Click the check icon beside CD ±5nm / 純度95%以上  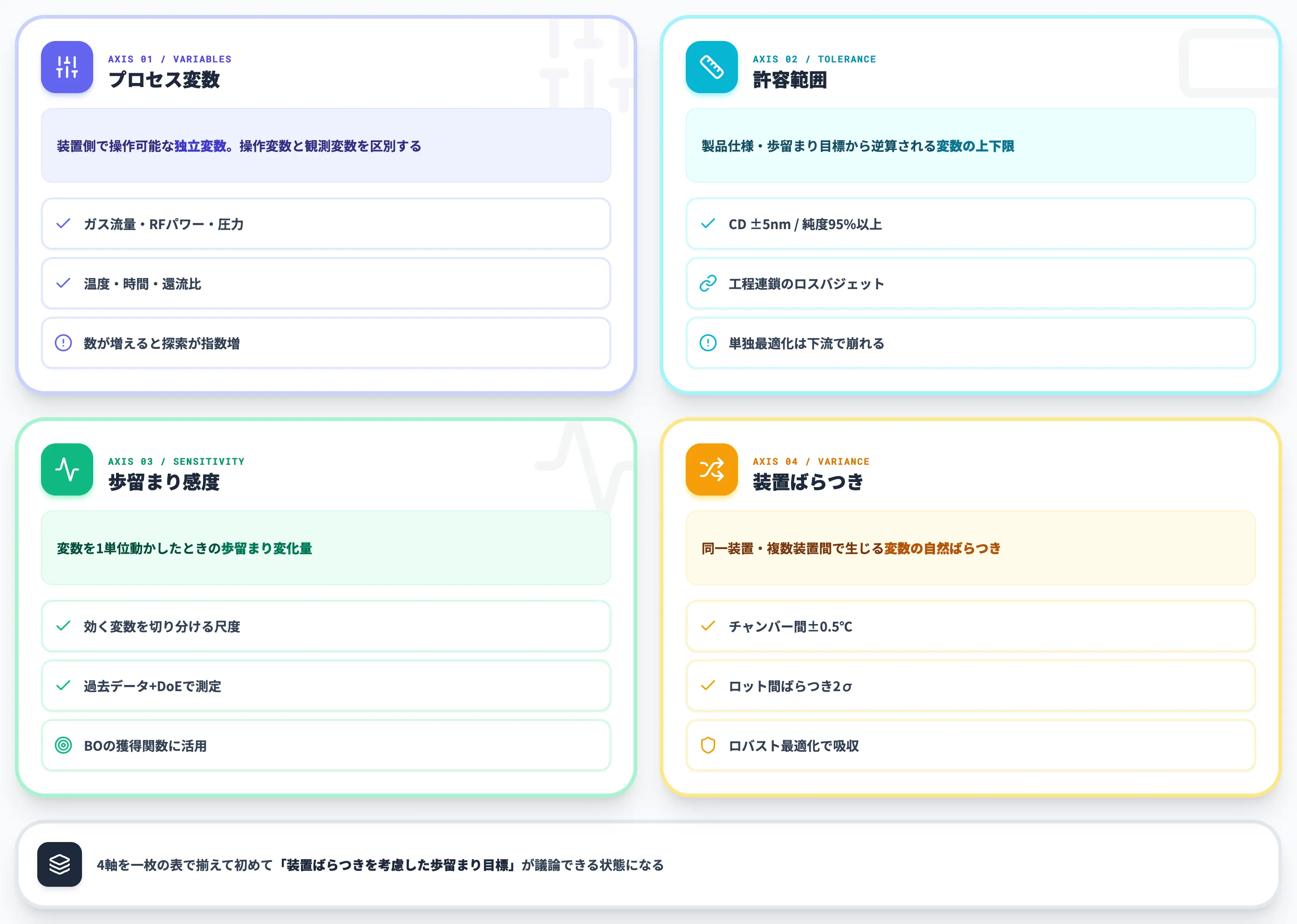click(x=708, y=224)
